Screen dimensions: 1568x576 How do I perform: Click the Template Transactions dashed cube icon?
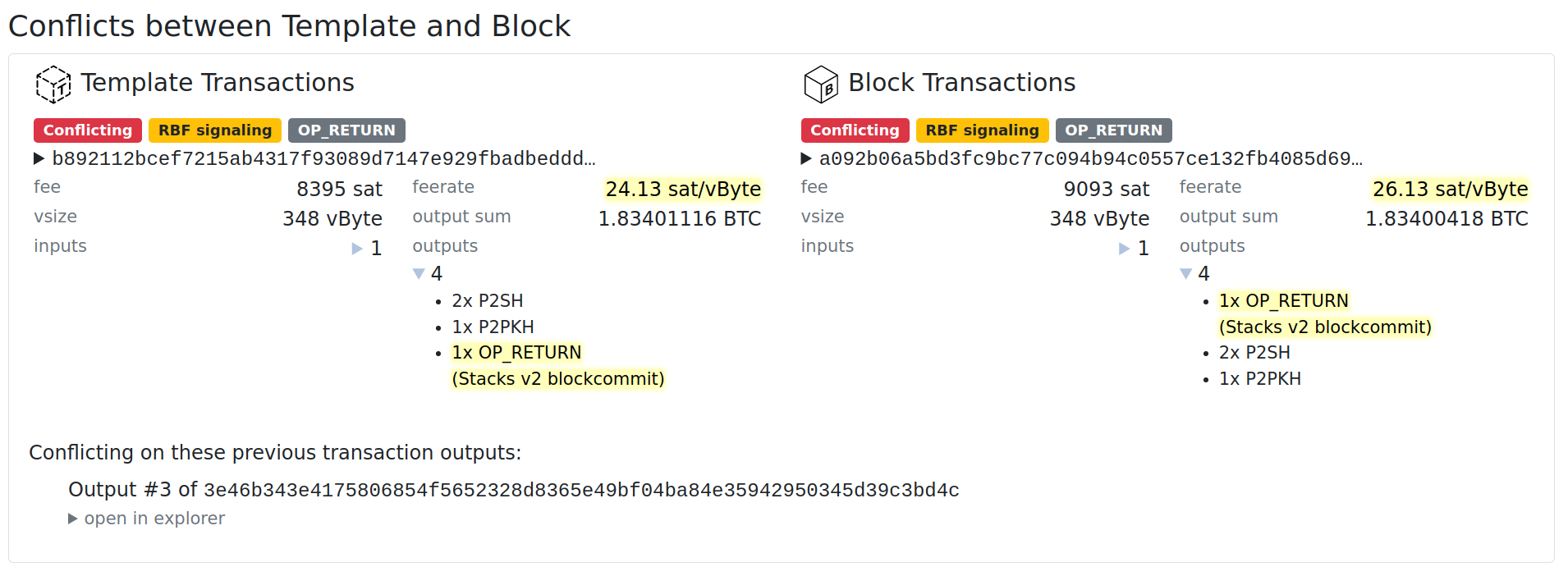[x=53, y=84]
